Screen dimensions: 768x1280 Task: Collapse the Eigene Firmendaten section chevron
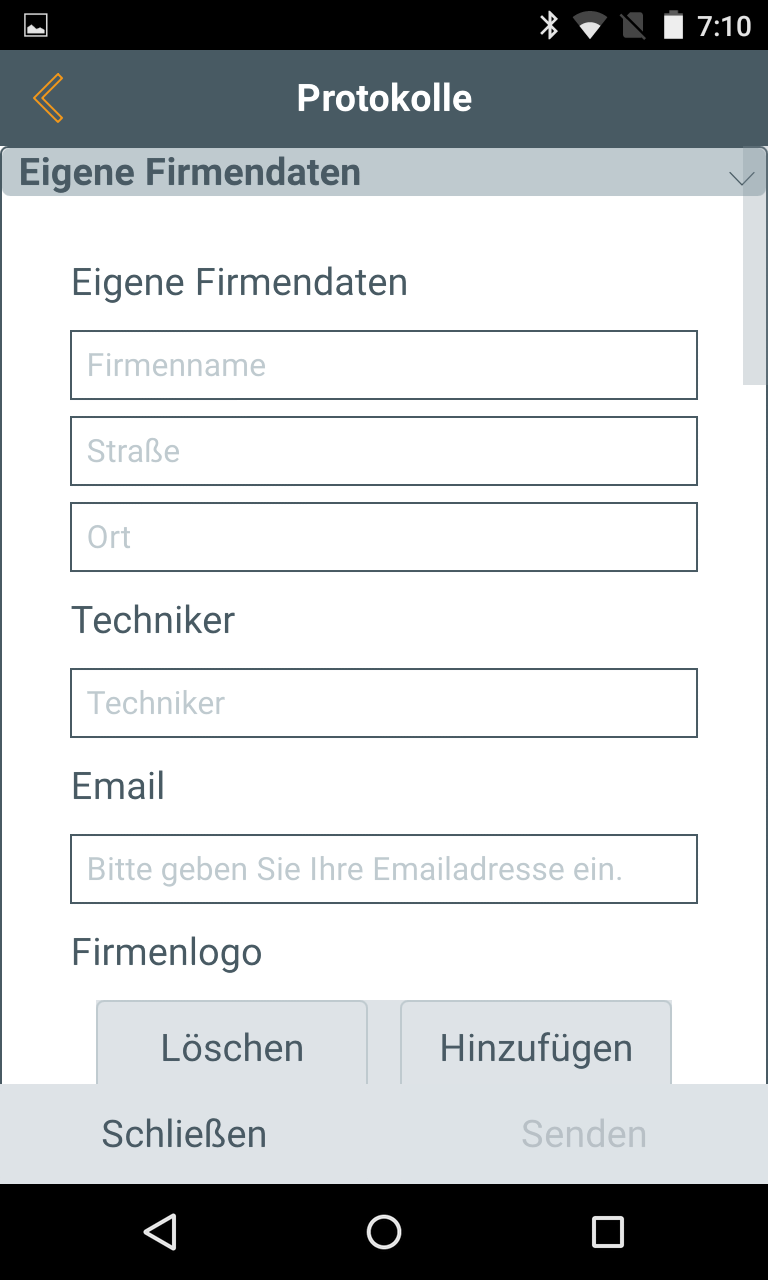coord(741,178)
